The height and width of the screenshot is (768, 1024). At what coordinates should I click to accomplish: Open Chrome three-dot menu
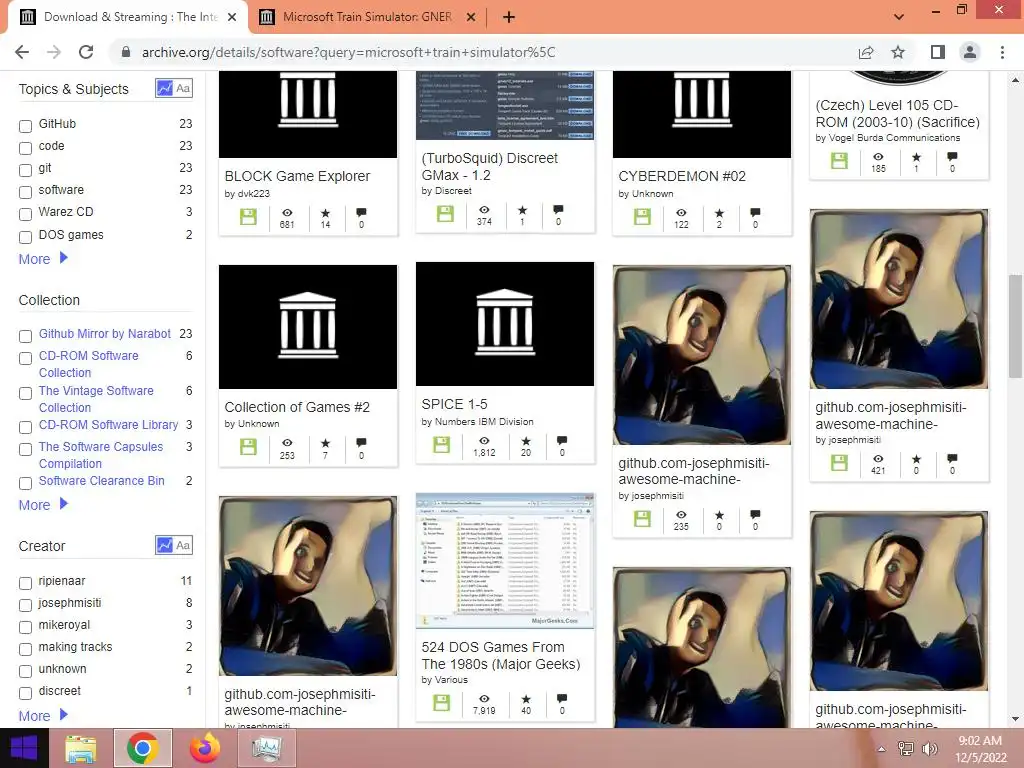coord(1002,52)
